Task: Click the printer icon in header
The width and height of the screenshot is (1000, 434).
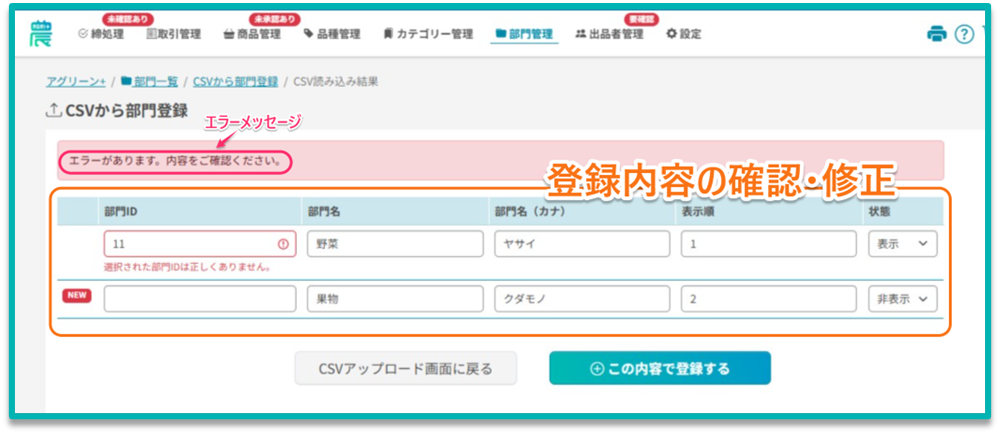Action: (x=936, y=34)
